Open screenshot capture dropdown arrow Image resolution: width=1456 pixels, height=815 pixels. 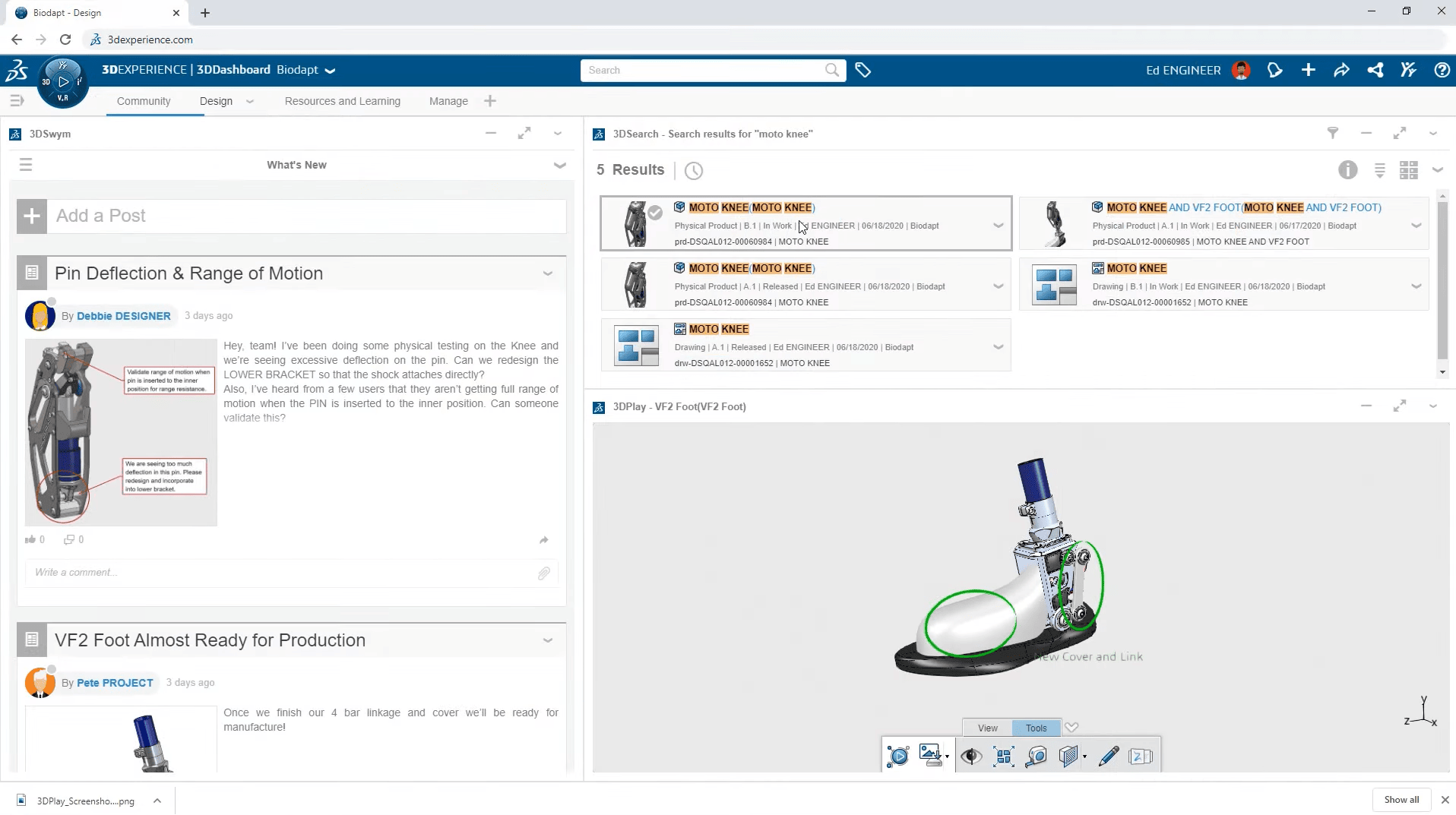coord(947,757)
